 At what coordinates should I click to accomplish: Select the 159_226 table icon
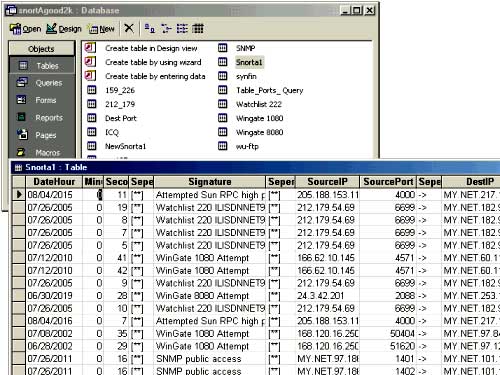(x=91, y=90)
